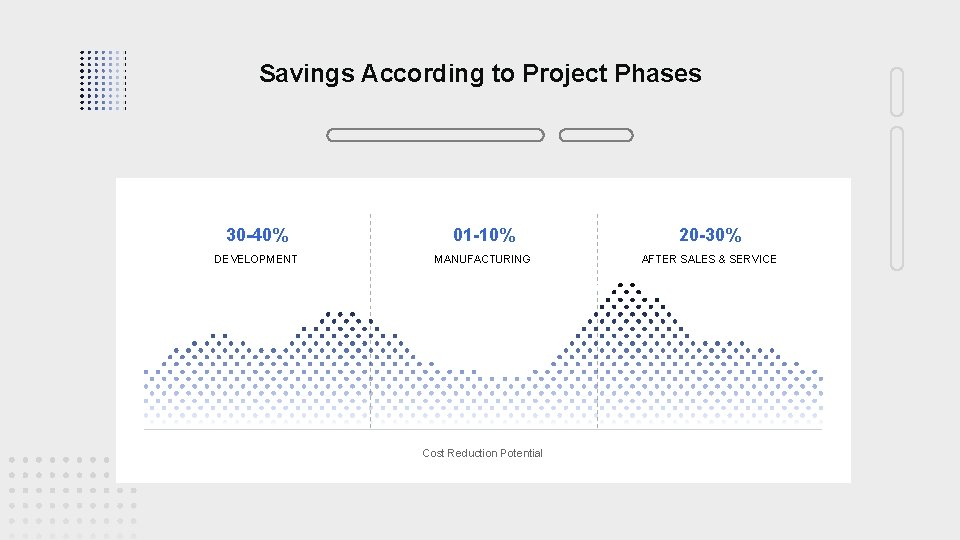
Task: Click the tallest dark dot peak in chart
Action: [x=628, y=300]
